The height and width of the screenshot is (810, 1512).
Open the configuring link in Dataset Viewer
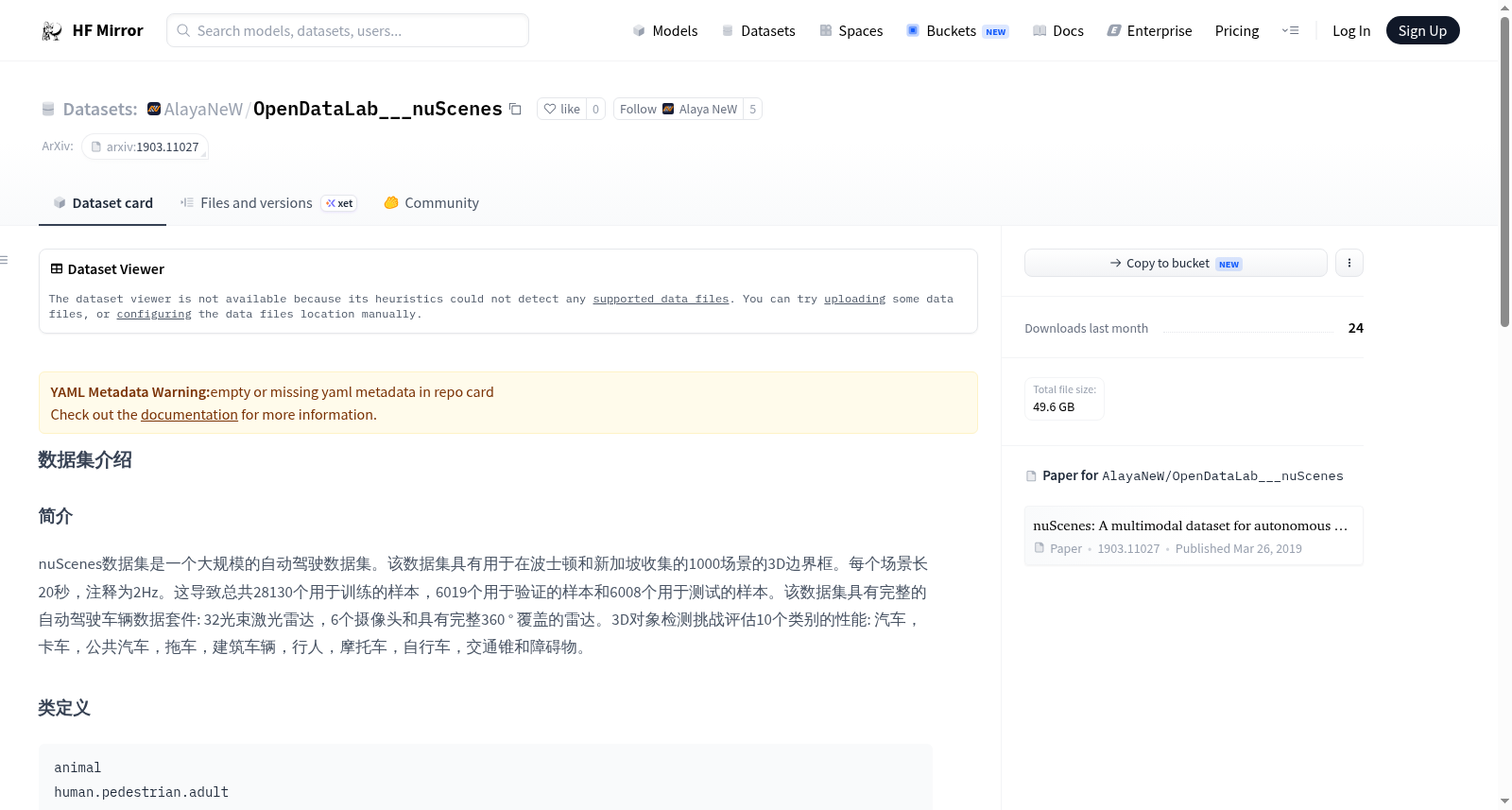[154, 314]
